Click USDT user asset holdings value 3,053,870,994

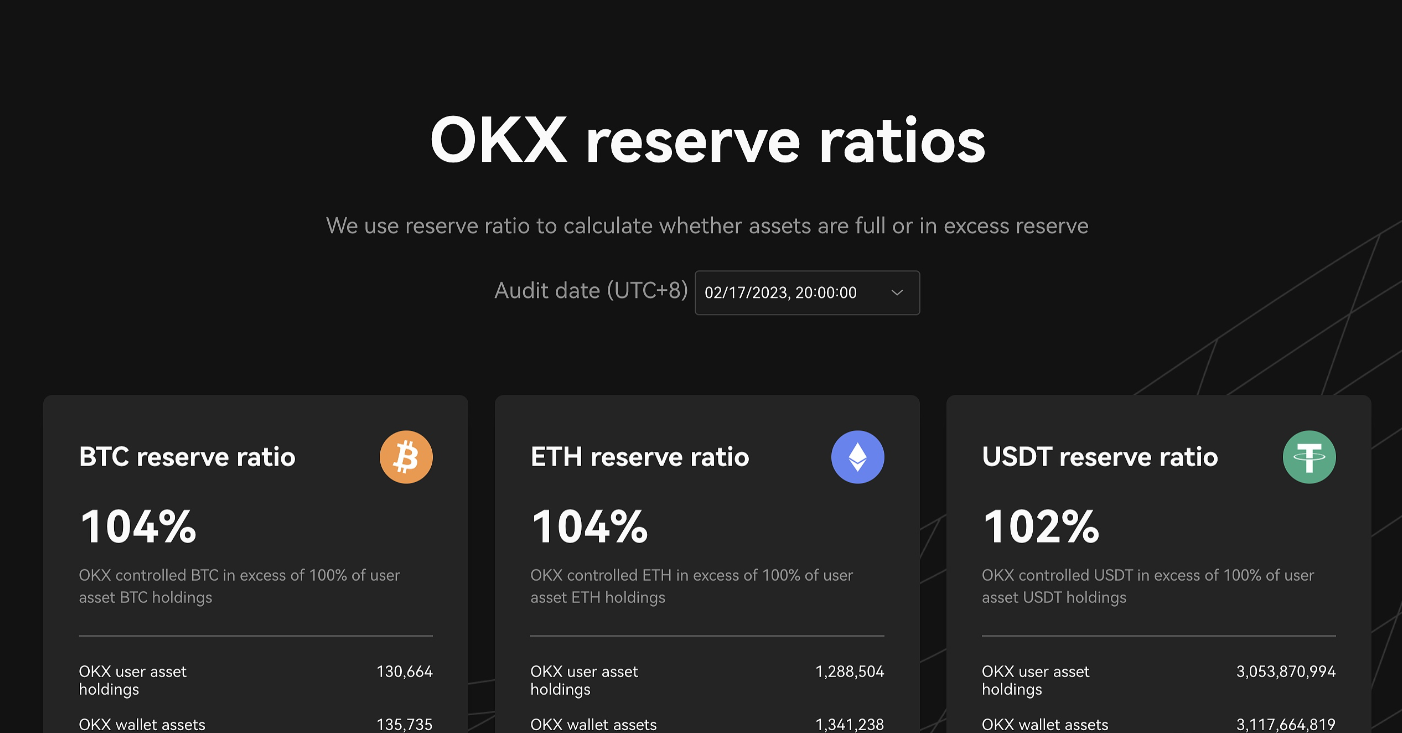coord(1285,672)
